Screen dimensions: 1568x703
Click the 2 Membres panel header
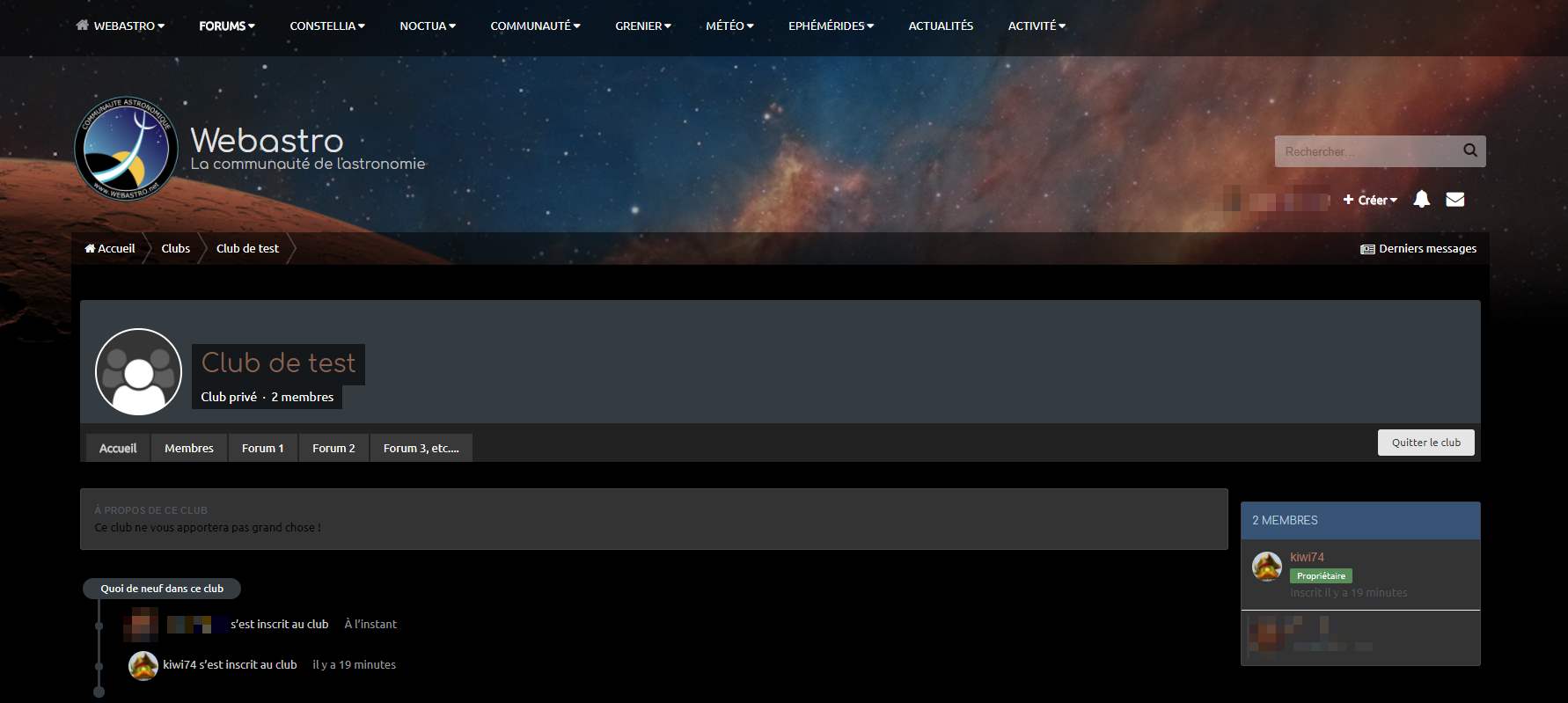pyautogui.click(x=1360, y=521)
